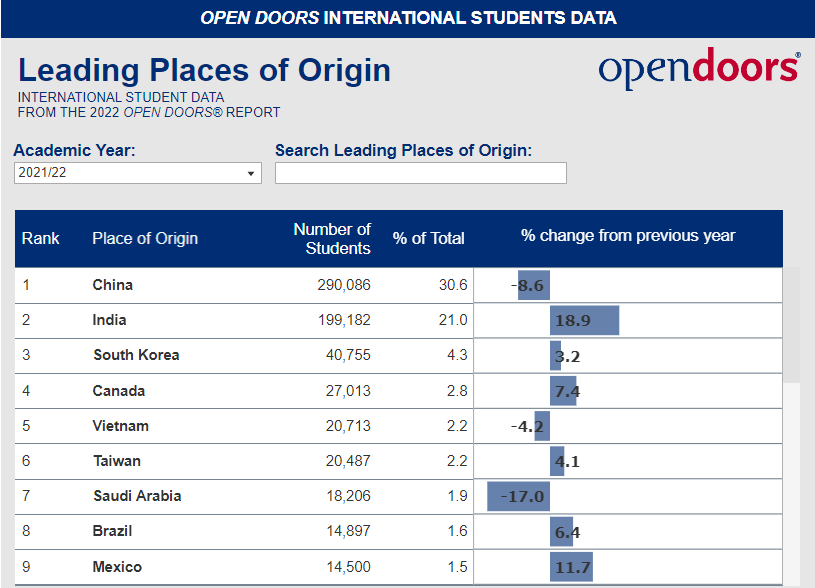Click South Korea's student count 40,755

pos(348,355)
